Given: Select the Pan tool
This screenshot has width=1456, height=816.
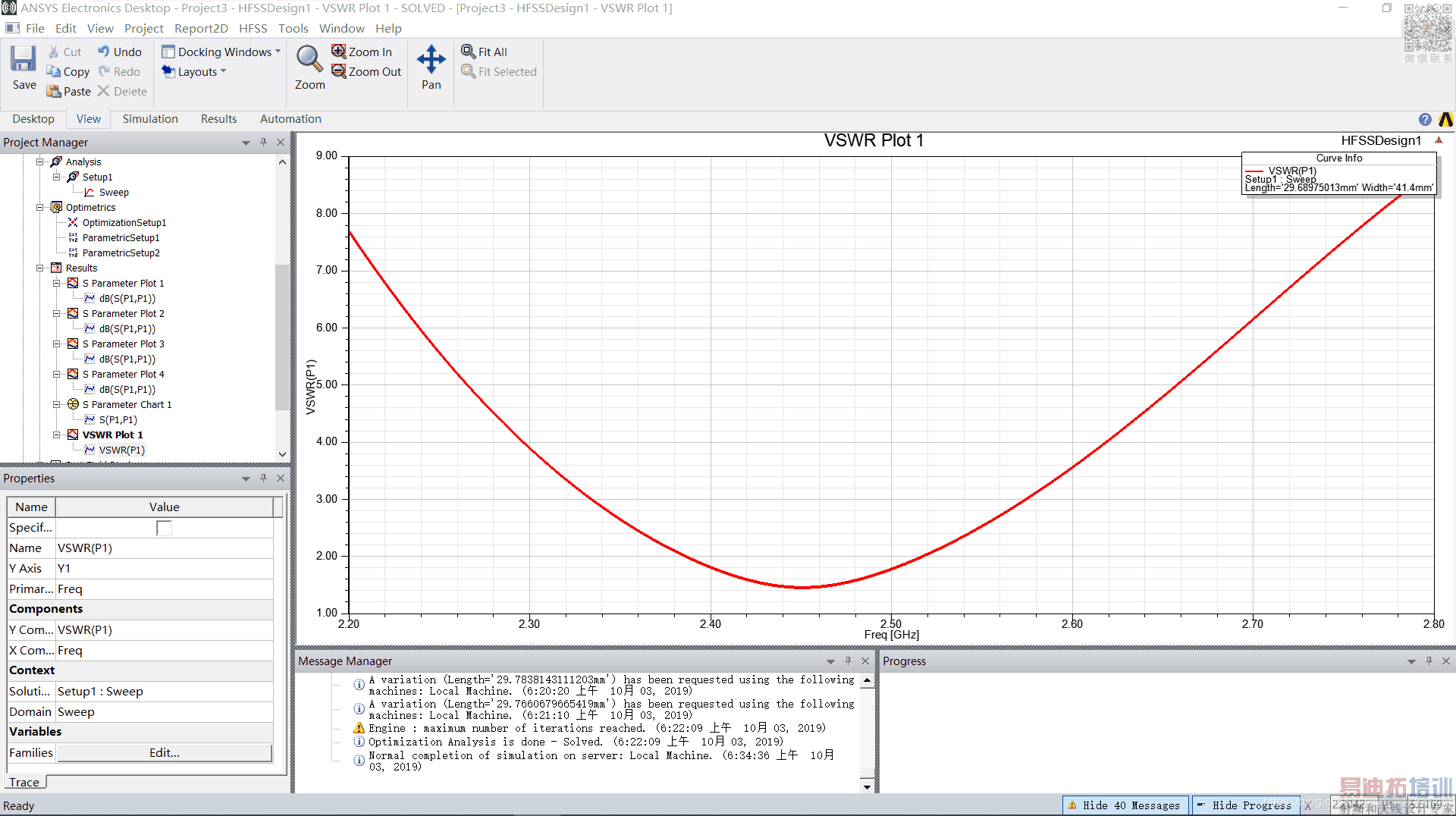Looking at the screenshot, I should (431, 59).
